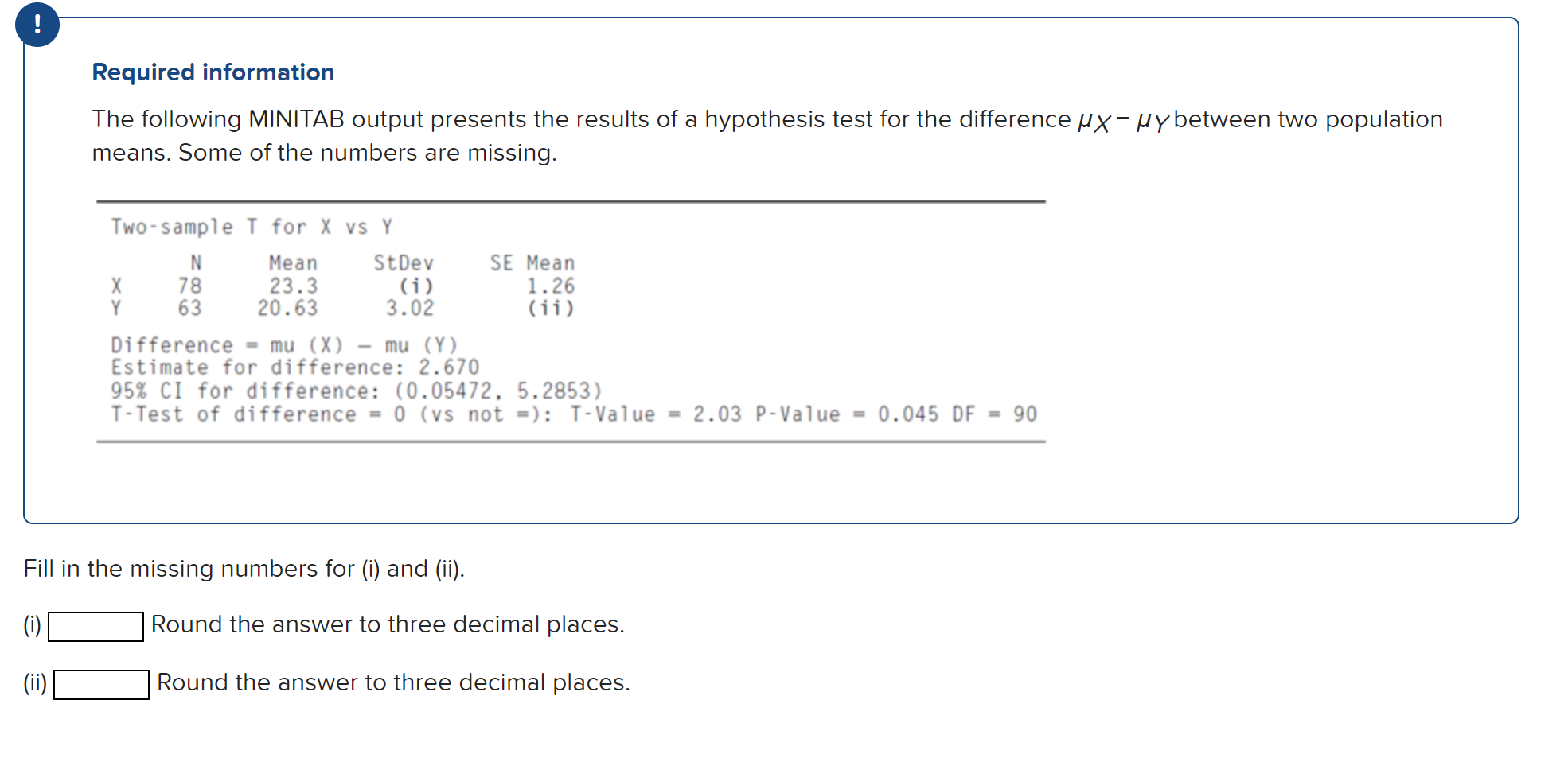Select the (i) placeholder in StDev column
Viewport: 1568px width, 770px height.
(415, 286)
